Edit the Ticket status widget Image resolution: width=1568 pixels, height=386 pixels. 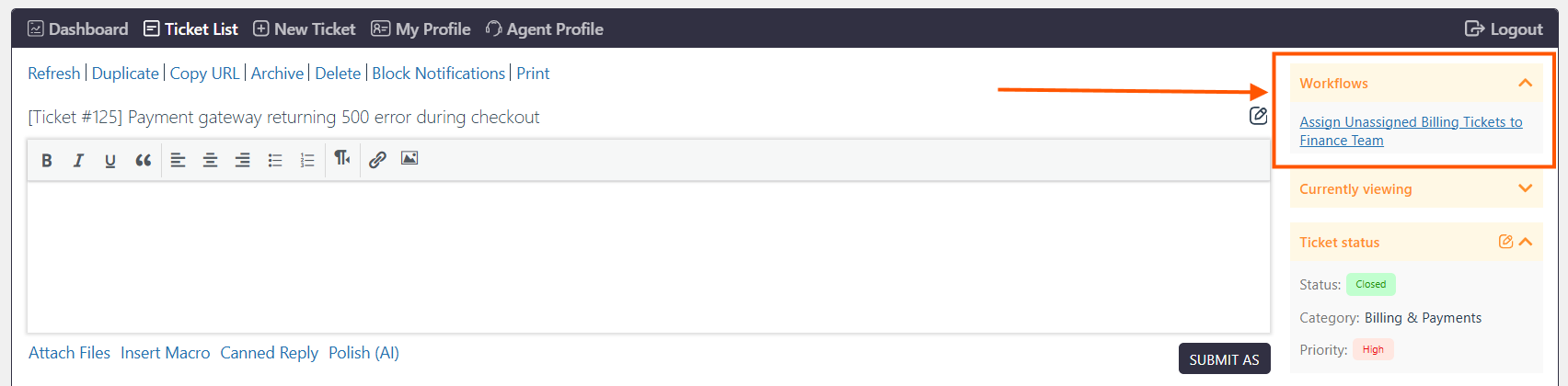[x=1505, y=242]
